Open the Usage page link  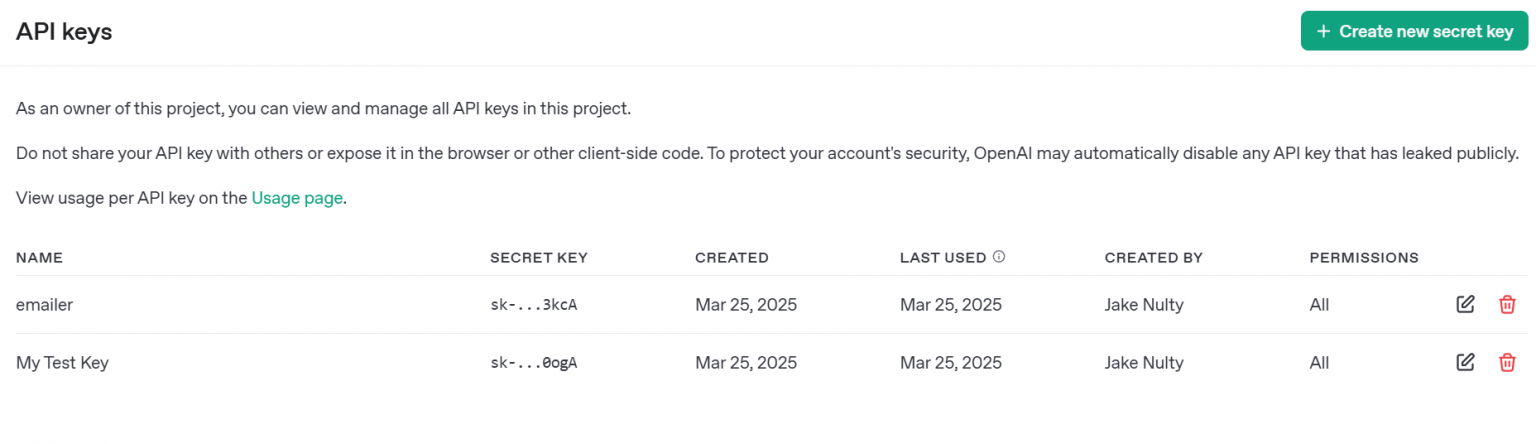pos(297,198)
